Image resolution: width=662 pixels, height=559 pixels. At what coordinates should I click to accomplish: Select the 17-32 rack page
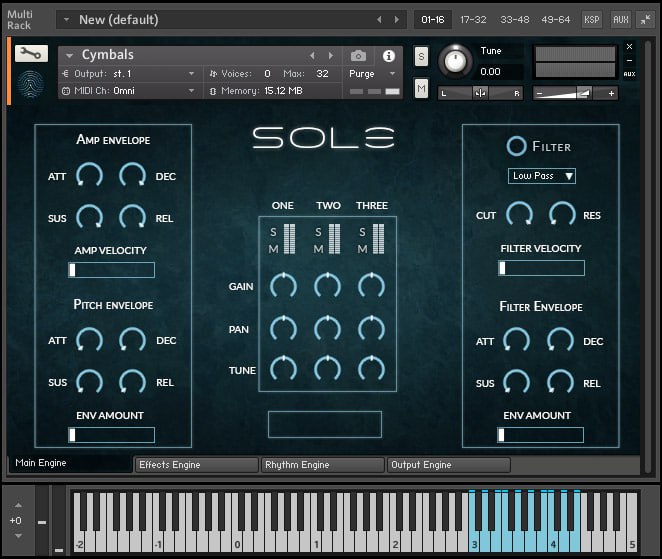(x=473, y=19)
